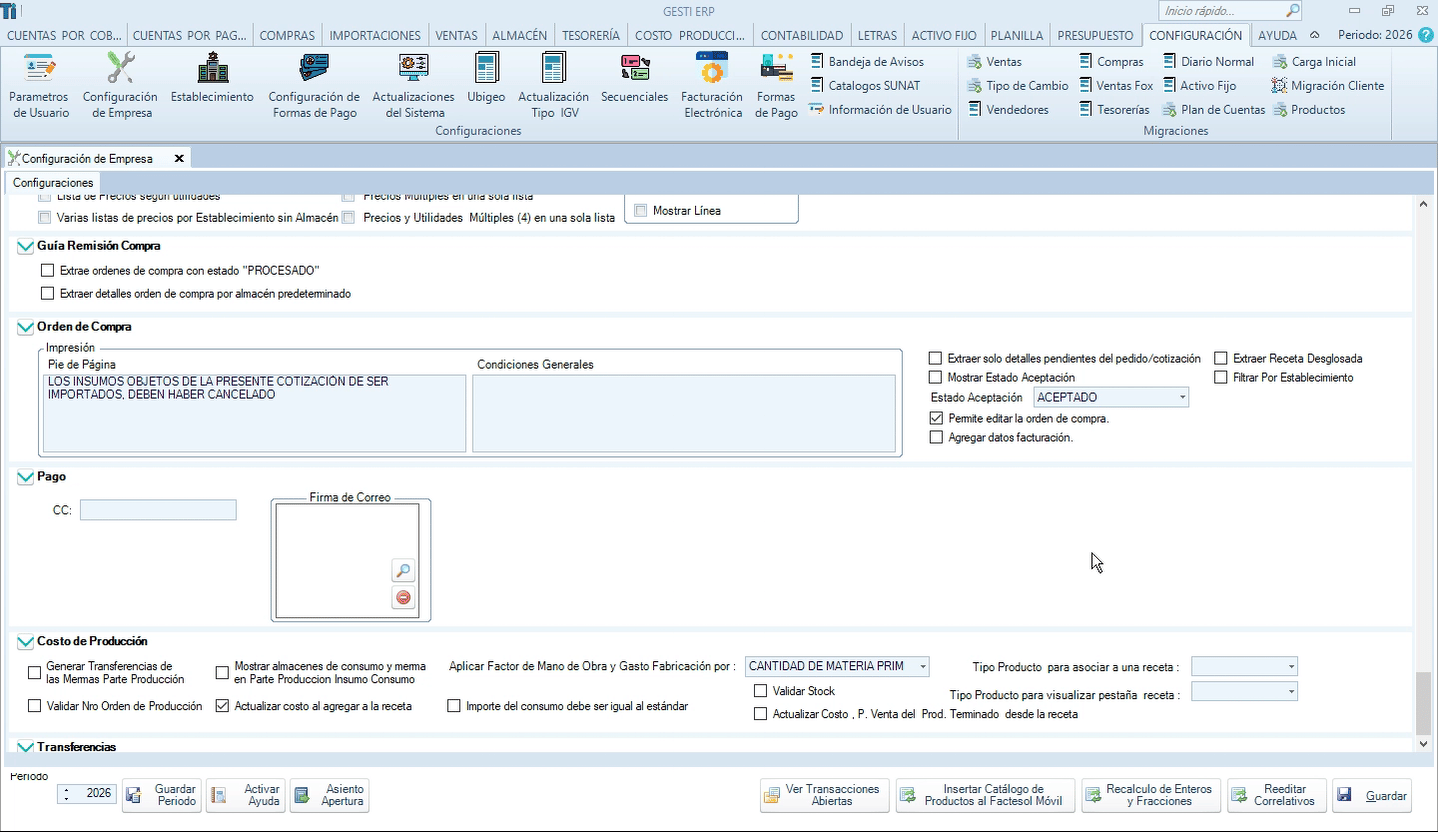Click the CC email input field
The height and width of the screenshot is (832, 1438).
[158, 510]
